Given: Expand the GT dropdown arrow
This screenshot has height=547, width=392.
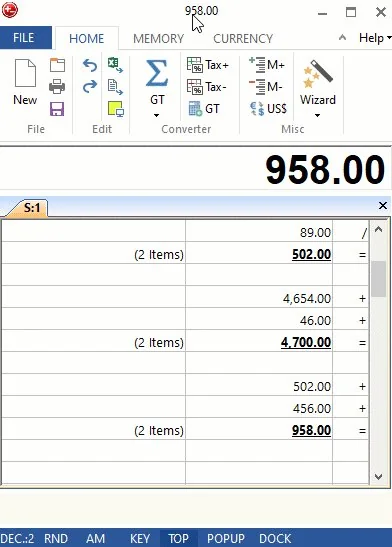Looking at the screenshot, I should pos(157,115).
